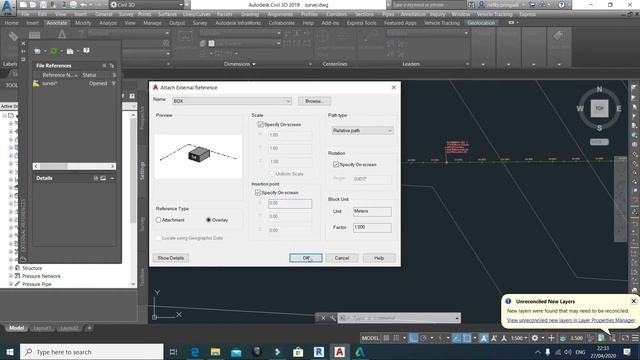
Task: Open File Explorer from taskbar
Action: (216, 352)
